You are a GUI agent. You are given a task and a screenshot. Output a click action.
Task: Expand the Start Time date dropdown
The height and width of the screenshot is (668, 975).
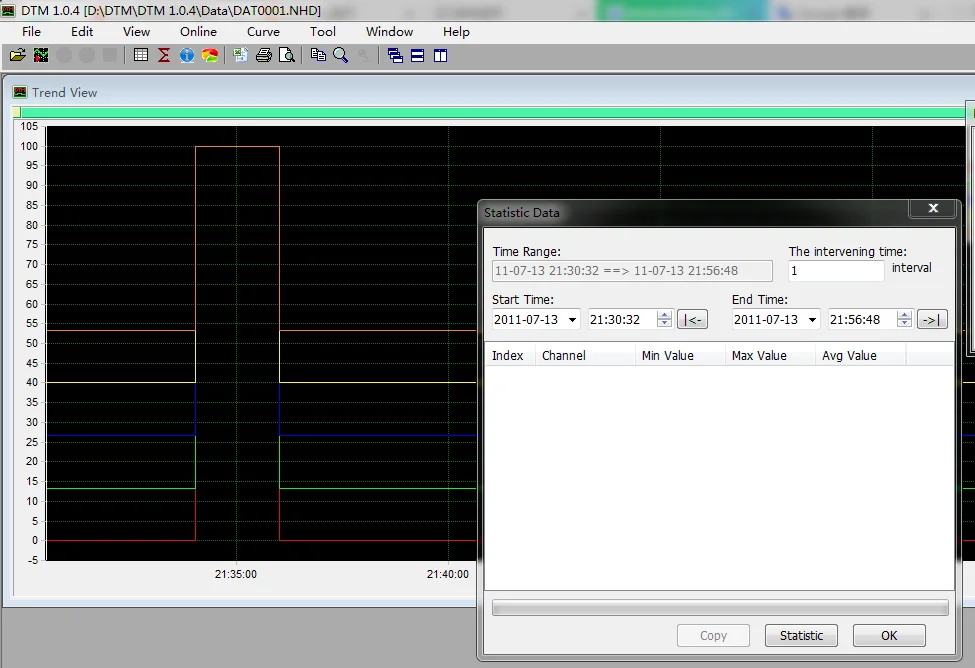click(572, 320)
